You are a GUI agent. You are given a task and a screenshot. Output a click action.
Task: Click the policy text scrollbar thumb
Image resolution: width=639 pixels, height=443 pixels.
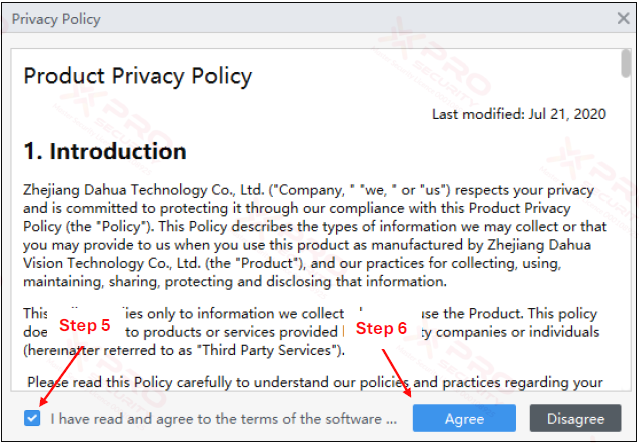626,63
